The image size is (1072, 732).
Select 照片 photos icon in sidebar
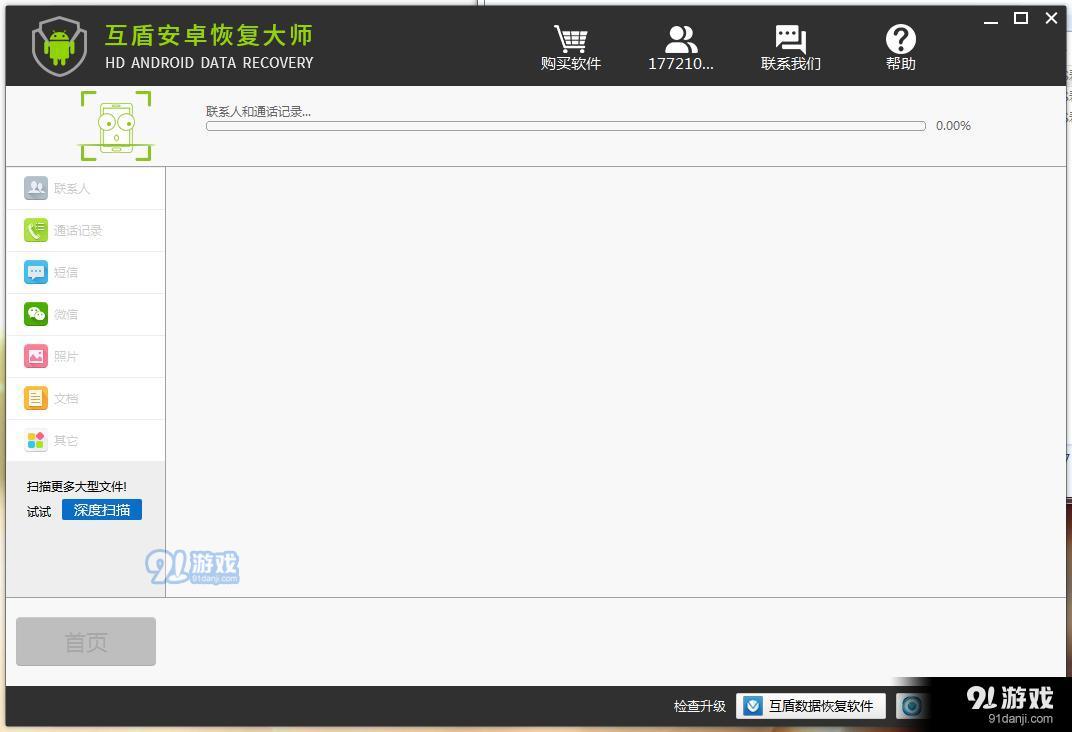(x=36, y=356)
